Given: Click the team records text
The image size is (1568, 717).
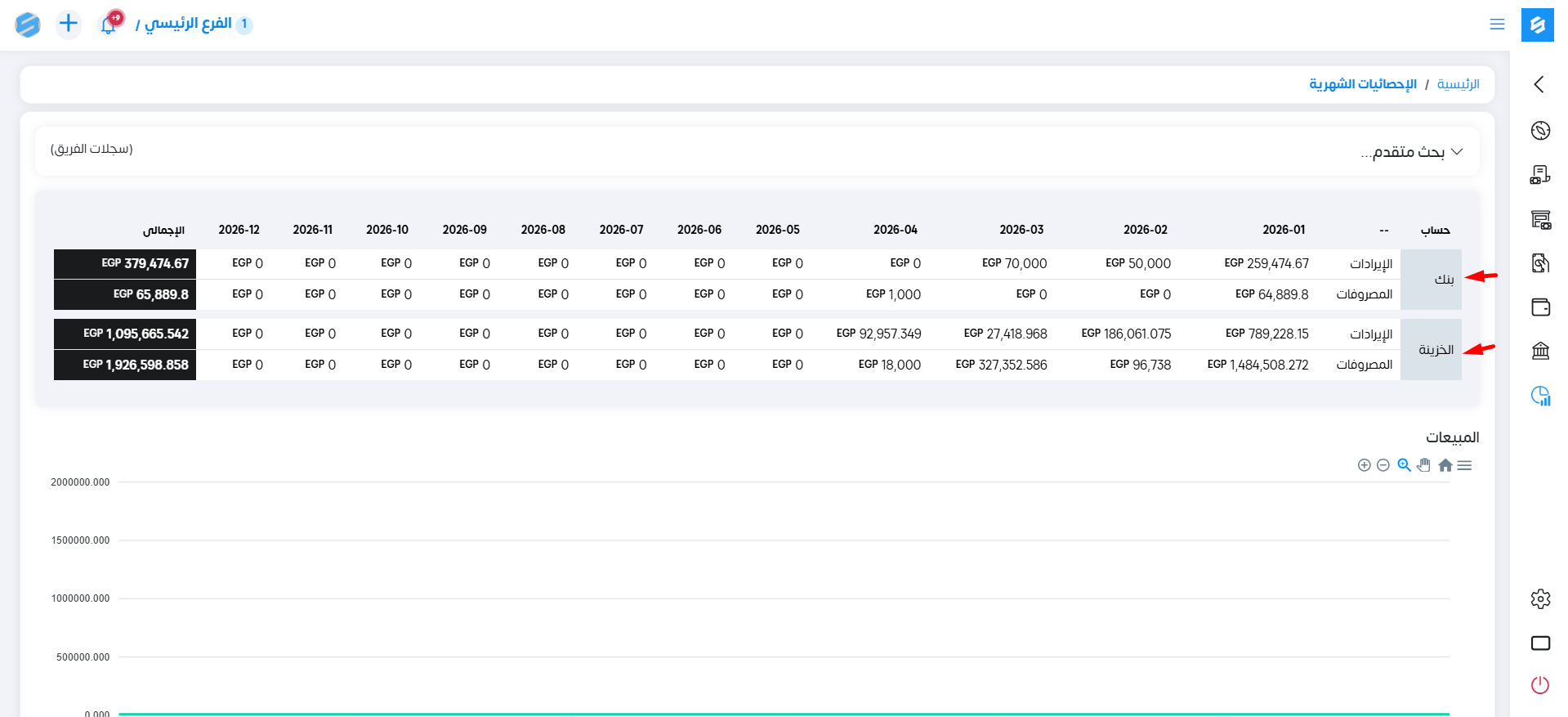Looking at the screenshot, I should pos(92,149).
